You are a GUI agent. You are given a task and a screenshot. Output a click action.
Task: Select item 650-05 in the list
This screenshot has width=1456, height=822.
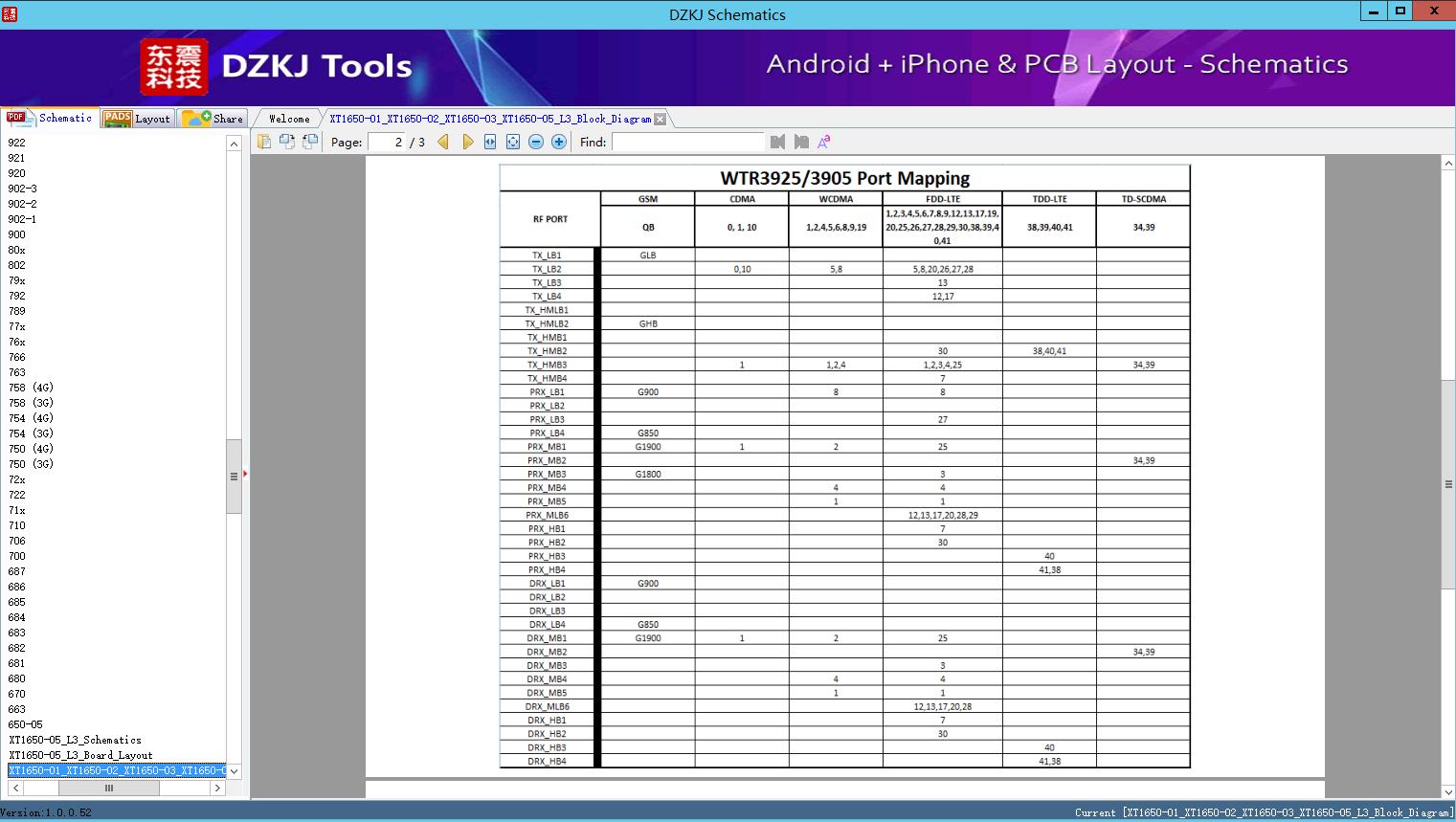26,724
